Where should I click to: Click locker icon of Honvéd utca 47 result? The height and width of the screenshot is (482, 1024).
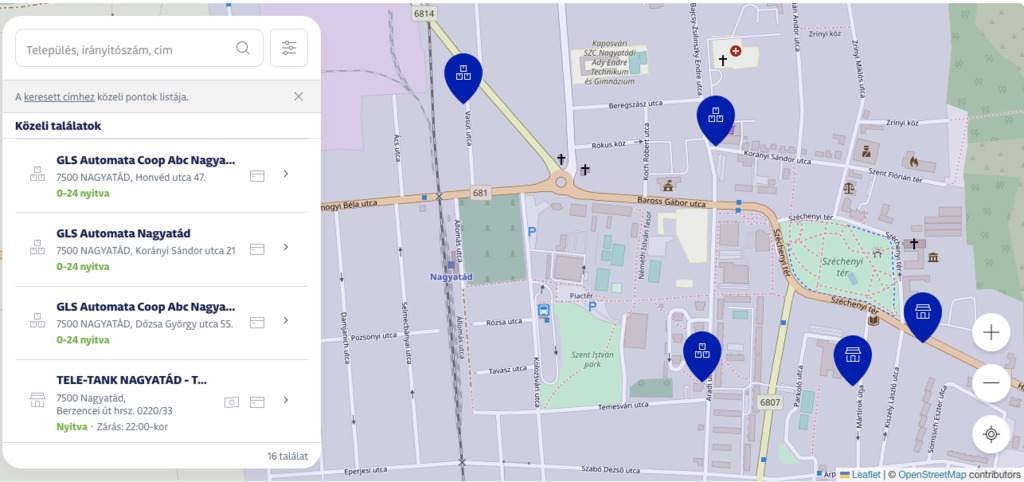coord(37,174)
